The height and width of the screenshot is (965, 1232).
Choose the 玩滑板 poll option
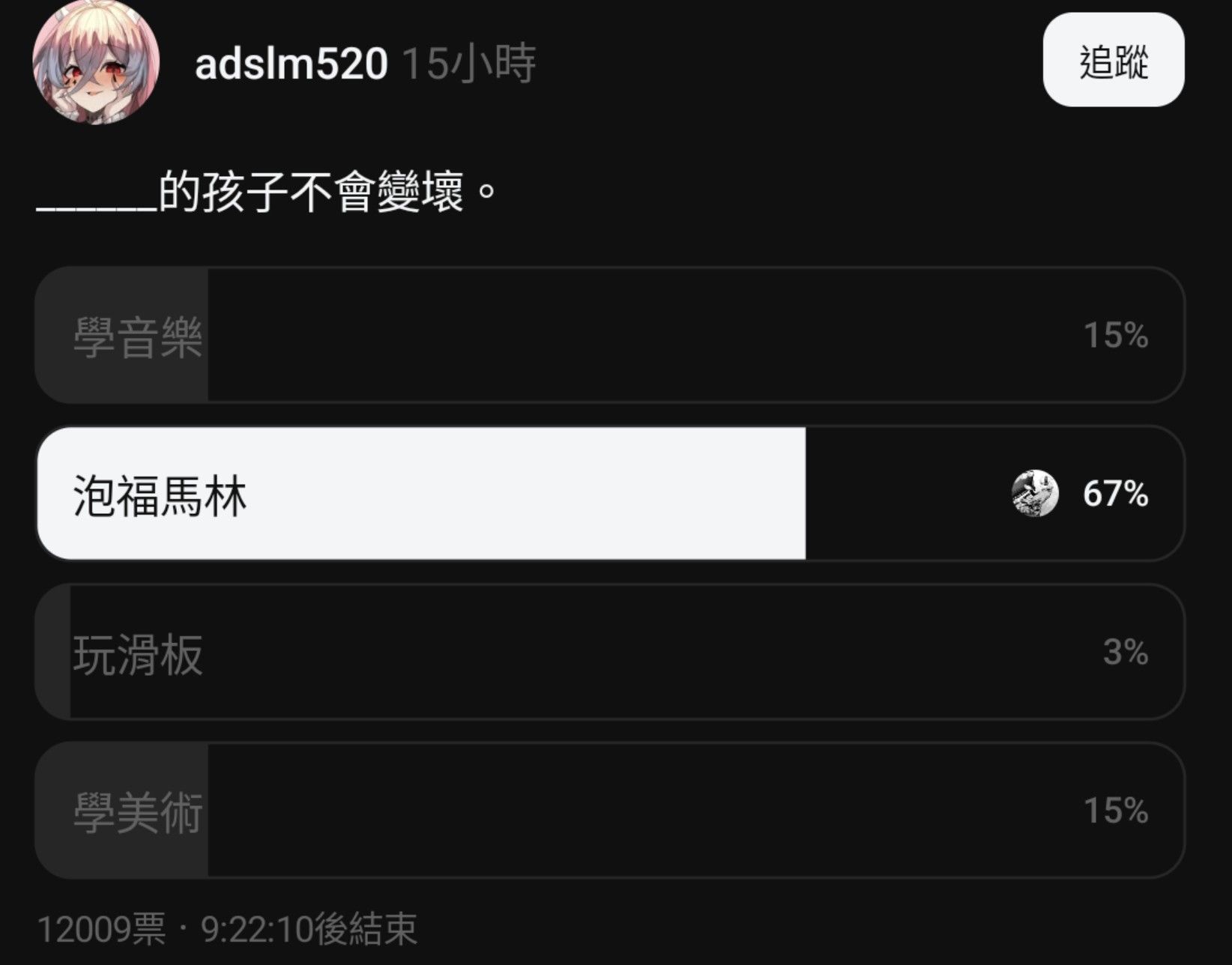coord(610,652)
